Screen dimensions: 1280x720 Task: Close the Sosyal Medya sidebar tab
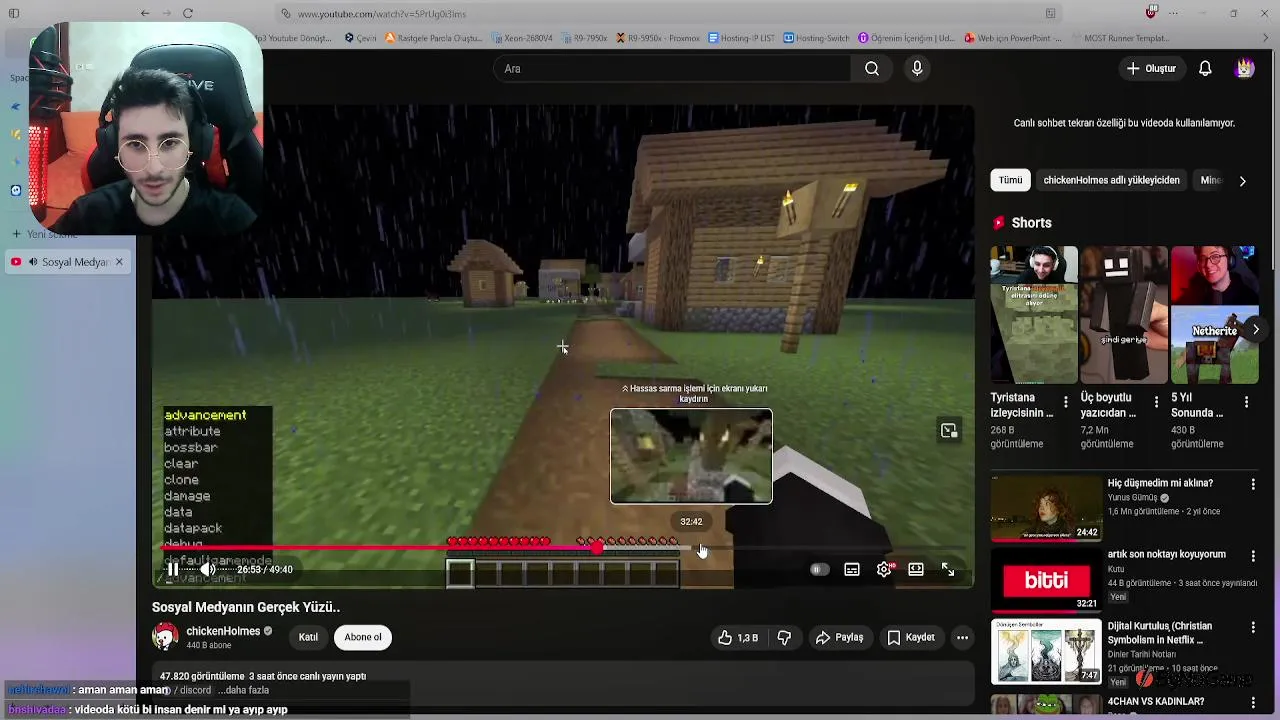[x=119, y=262]
